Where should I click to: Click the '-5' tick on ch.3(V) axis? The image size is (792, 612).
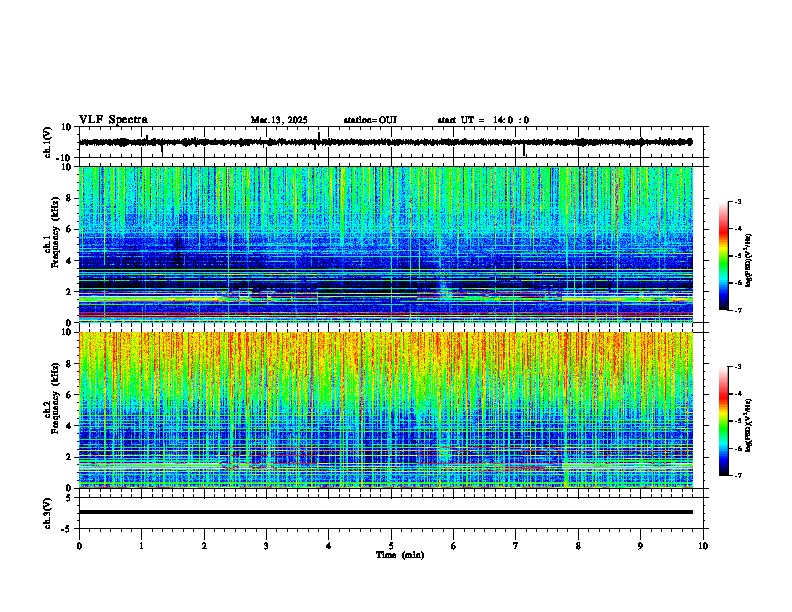tap(68, 529)
